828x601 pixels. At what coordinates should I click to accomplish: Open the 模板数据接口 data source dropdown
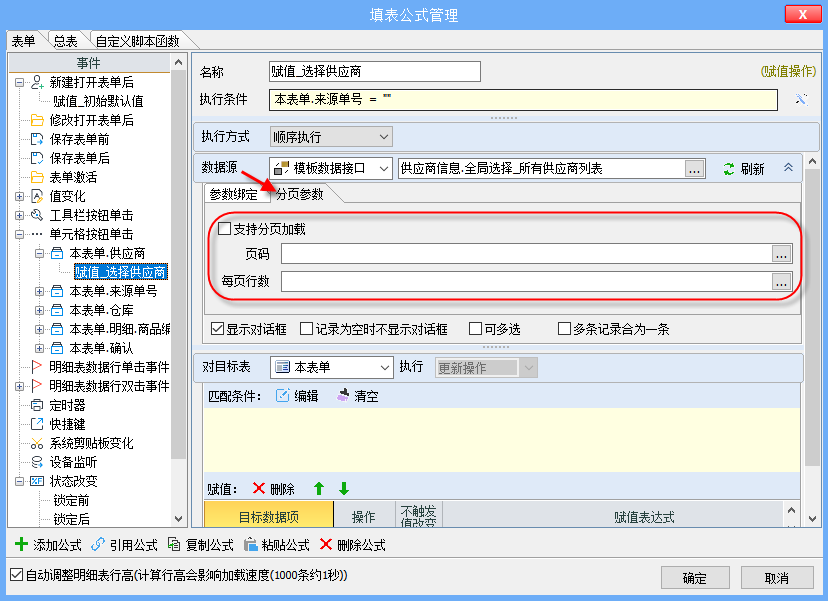[x=331, y=168]
